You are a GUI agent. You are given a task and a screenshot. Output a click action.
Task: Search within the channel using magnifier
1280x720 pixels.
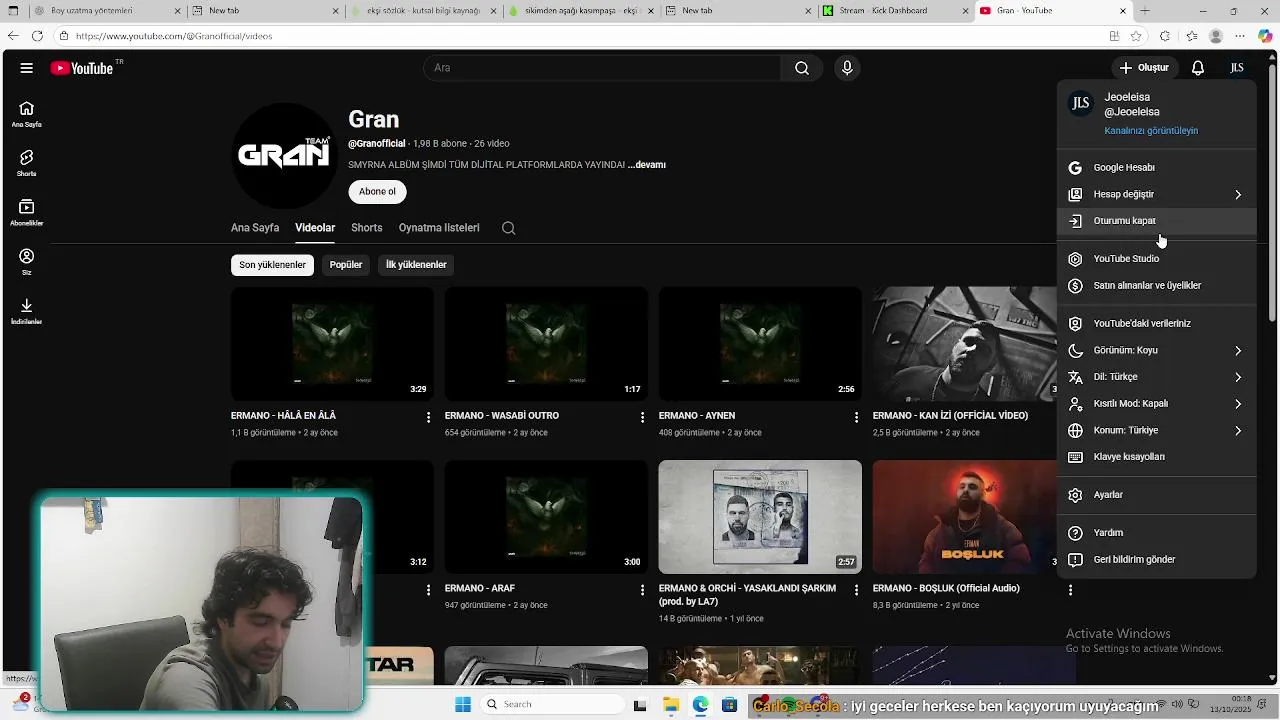(508, 228)
